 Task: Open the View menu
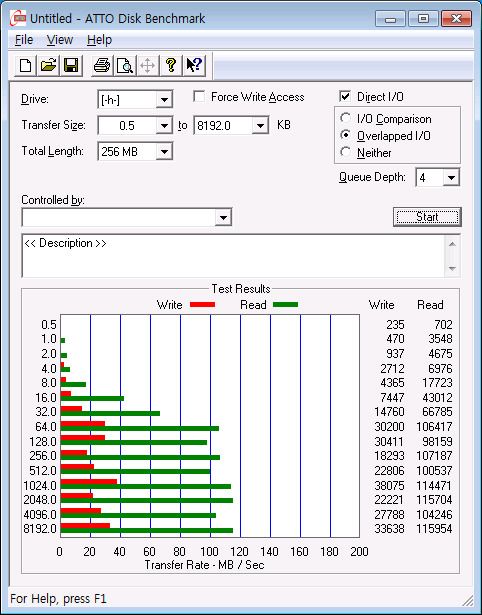(x=60, y=40)
